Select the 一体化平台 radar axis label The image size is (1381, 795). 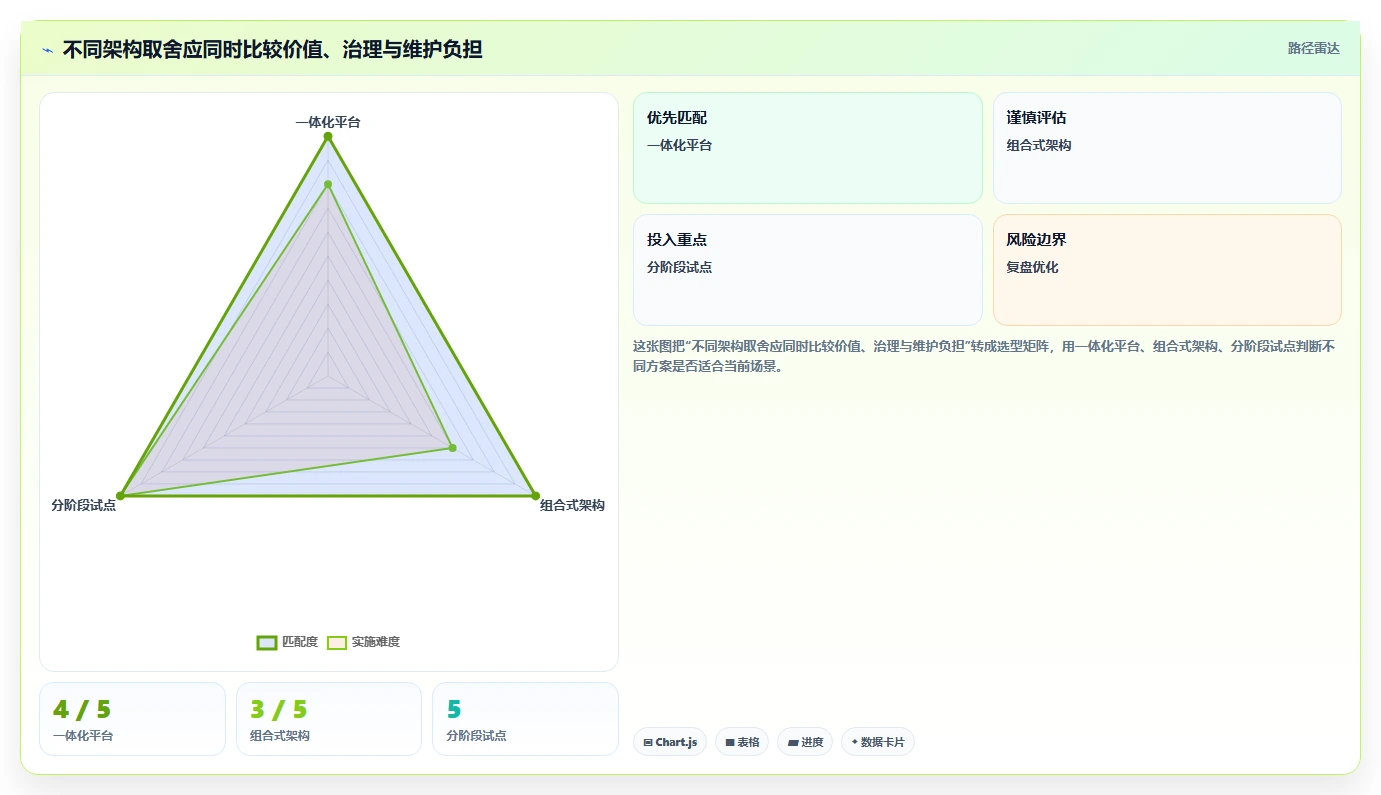tap(328, 122)
